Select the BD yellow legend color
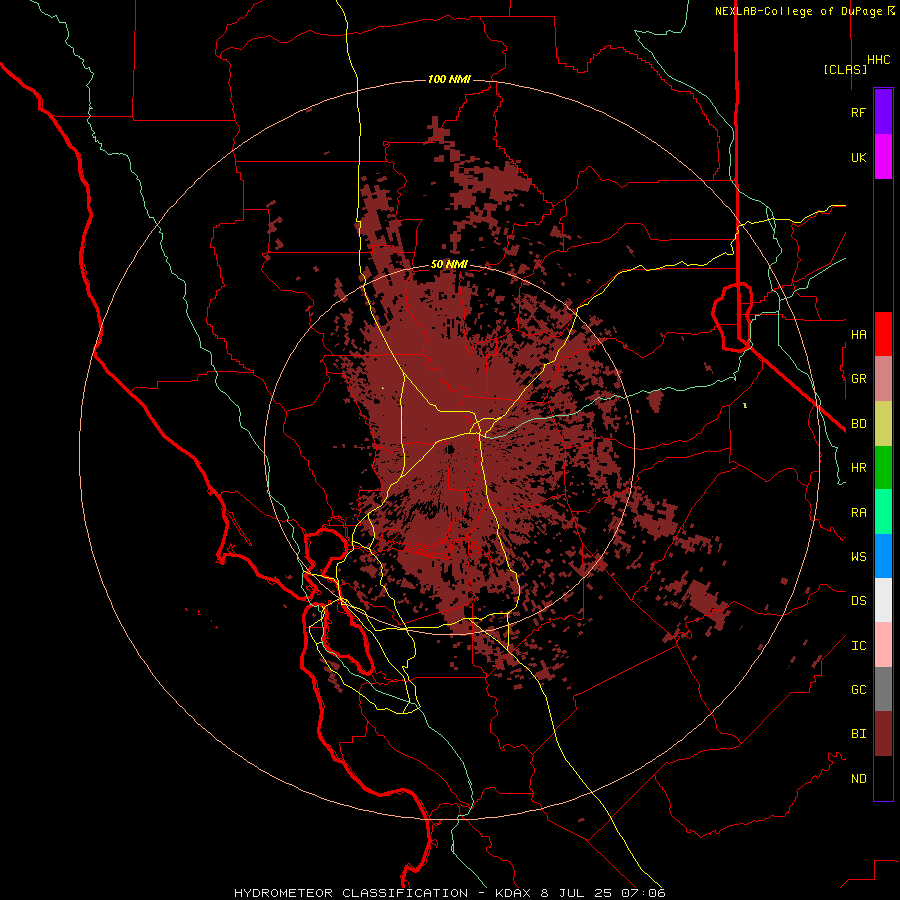The image size is (900, 900). click(x=883, y=424)
